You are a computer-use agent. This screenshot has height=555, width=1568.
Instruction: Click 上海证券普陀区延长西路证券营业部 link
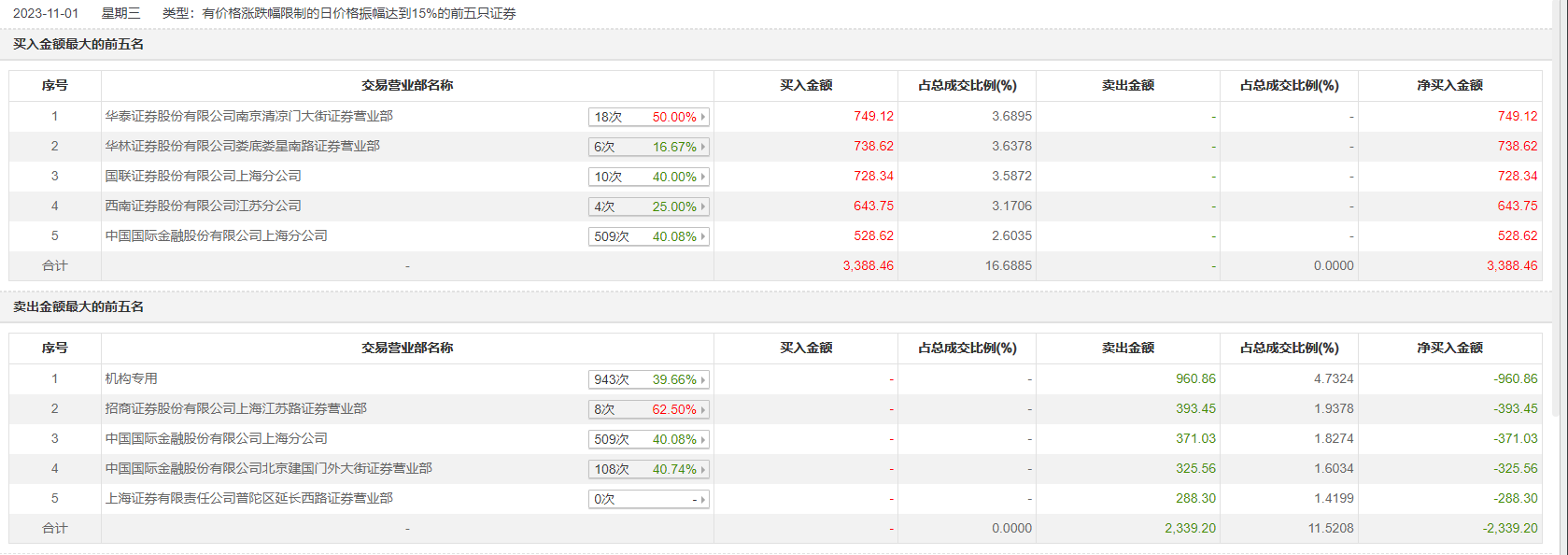point(248,499)
